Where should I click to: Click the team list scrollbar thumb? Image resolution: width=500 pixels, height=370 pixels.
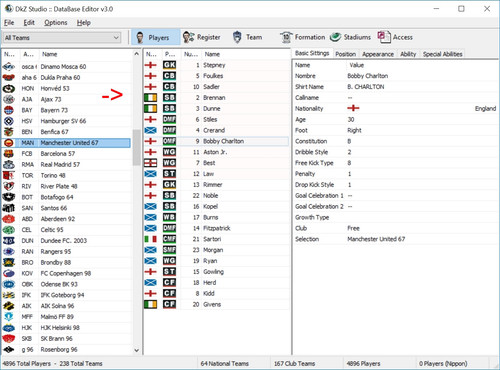(136, 147)
